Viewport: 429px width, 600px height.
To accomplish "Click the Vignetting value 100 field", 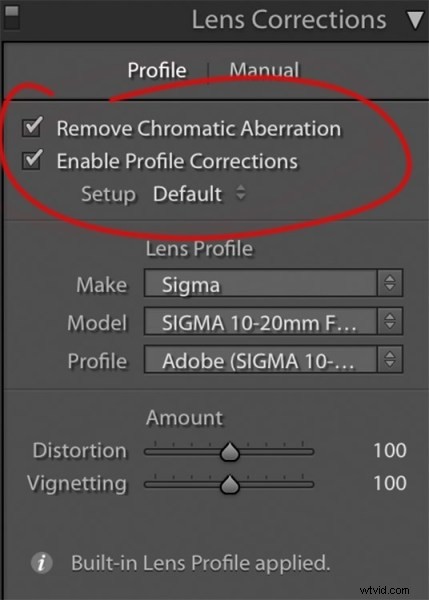I will point(390,483).
